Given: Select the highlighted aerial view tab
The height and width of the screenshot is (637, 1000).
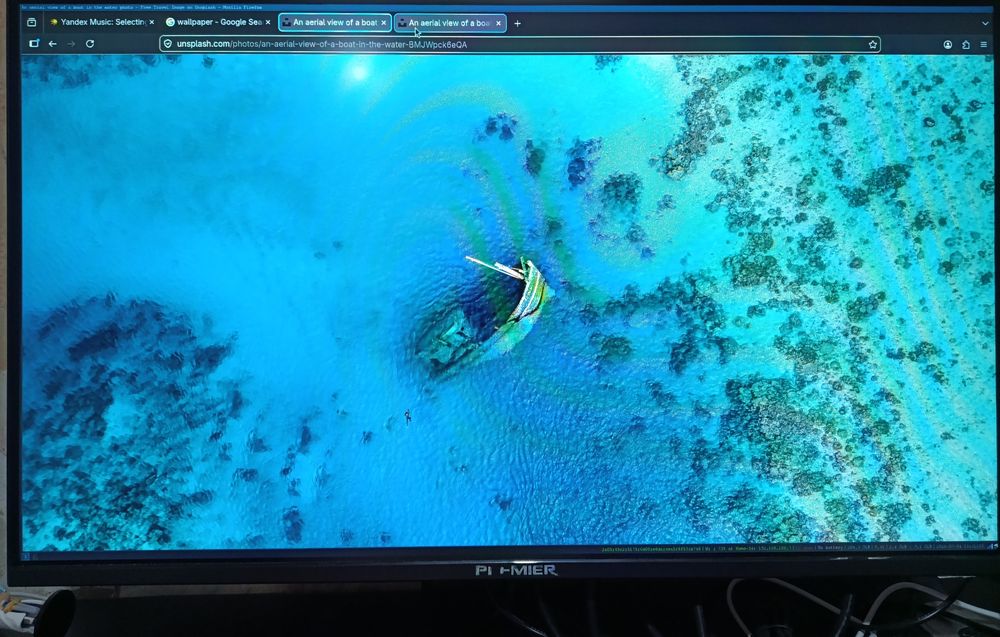Looking at the screenshot, I should point(334,22).
